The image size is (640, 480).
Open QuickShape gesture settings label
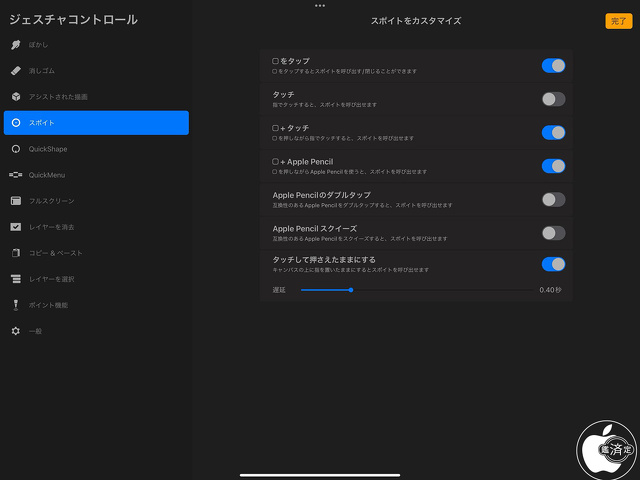point(48,149)
